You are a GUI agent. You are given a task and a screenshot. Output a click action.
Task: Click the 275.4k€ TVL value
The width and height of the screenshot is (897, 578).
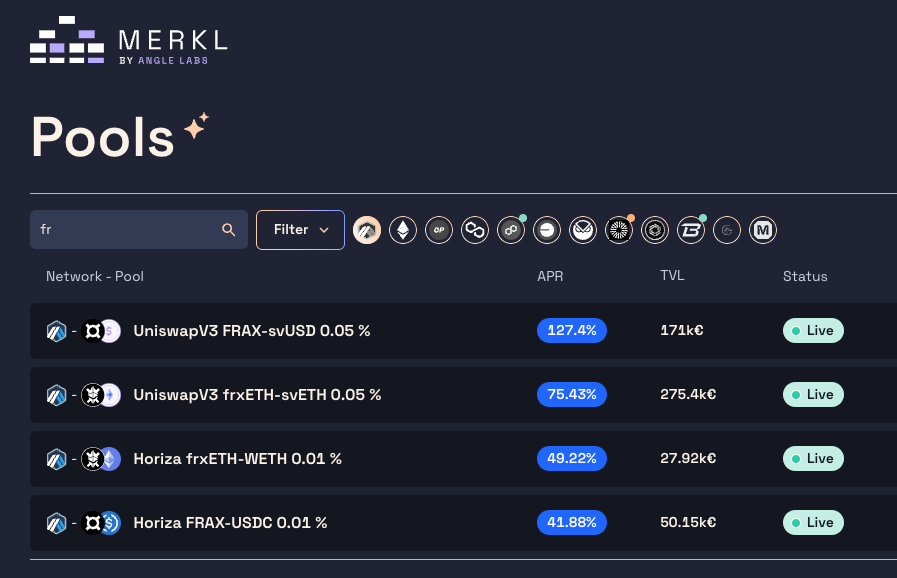[688, 394]
